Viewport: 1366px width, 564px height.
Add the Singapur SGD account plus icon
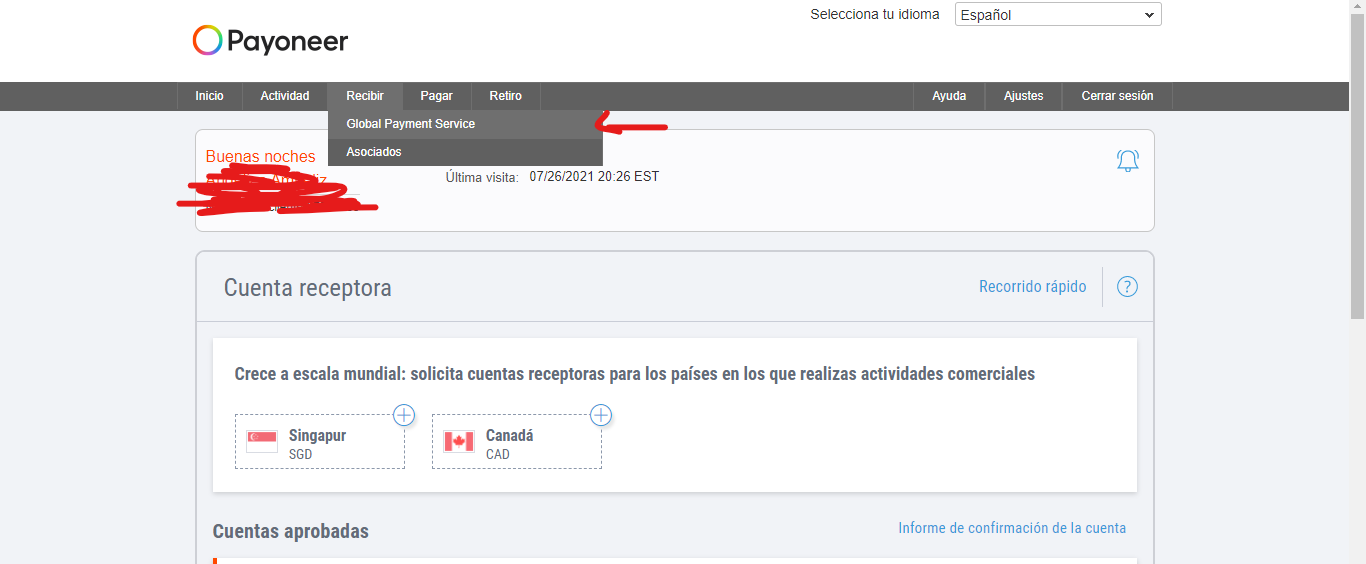[404, 415]
